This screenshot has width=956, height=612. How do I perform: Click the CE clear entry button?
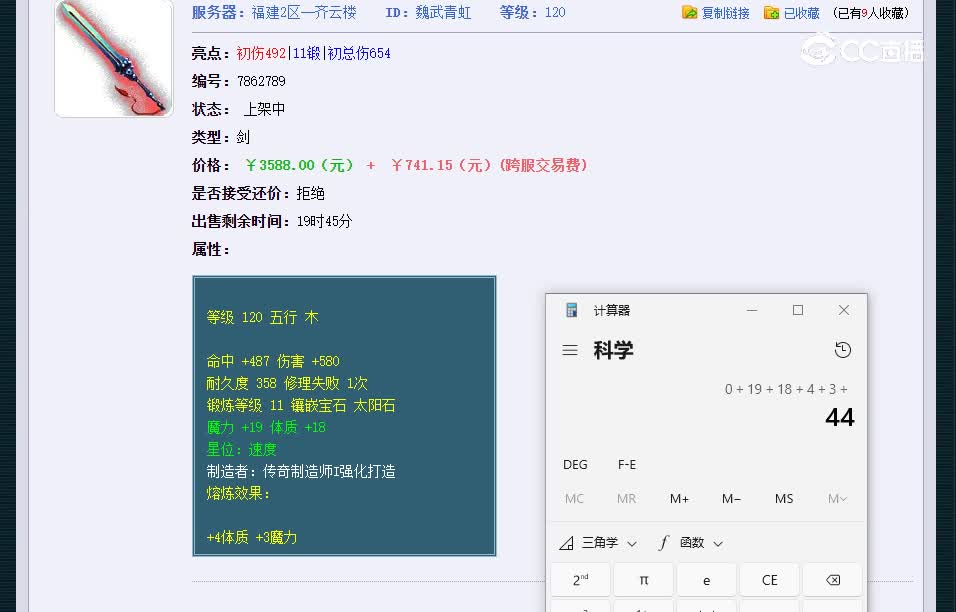pos(769,580)
